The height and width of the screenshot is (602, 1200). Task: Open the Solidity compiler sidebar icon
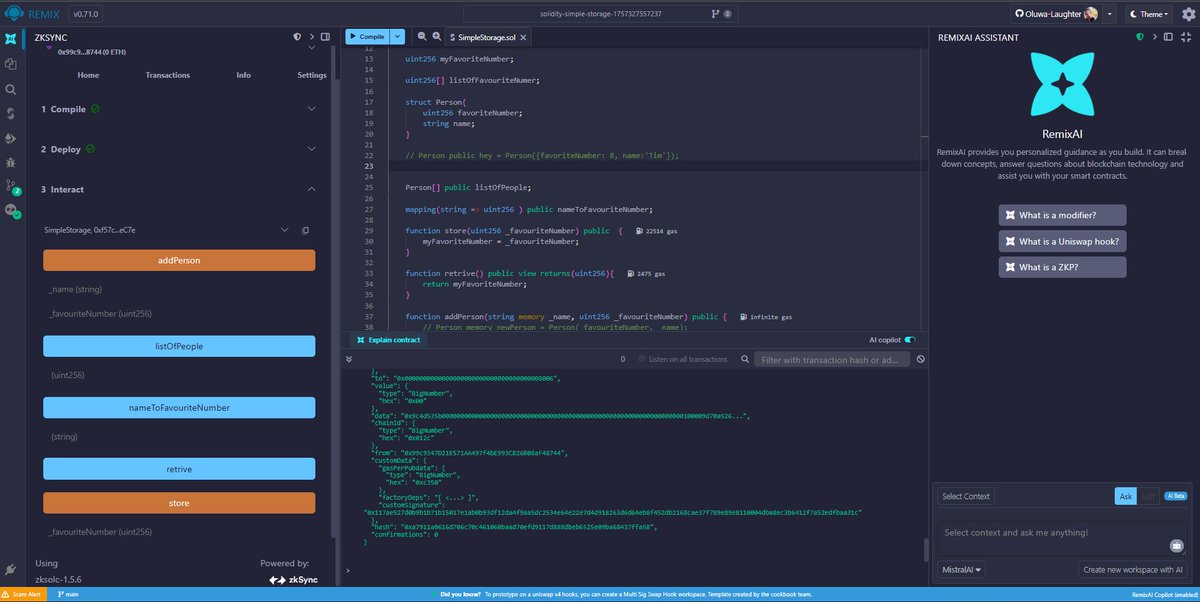coord(11,113)
